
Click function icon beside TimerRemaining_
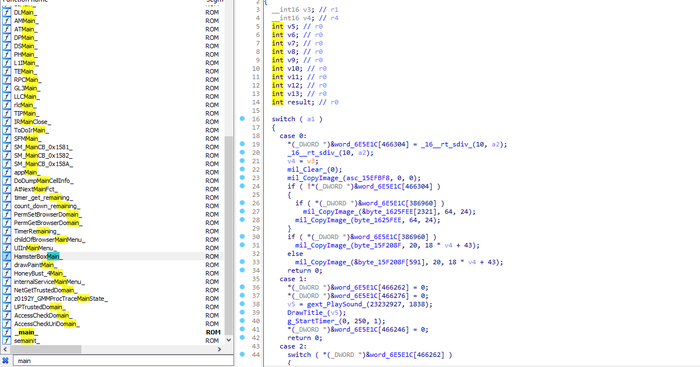pyautogui.click(x=7, y=231)
